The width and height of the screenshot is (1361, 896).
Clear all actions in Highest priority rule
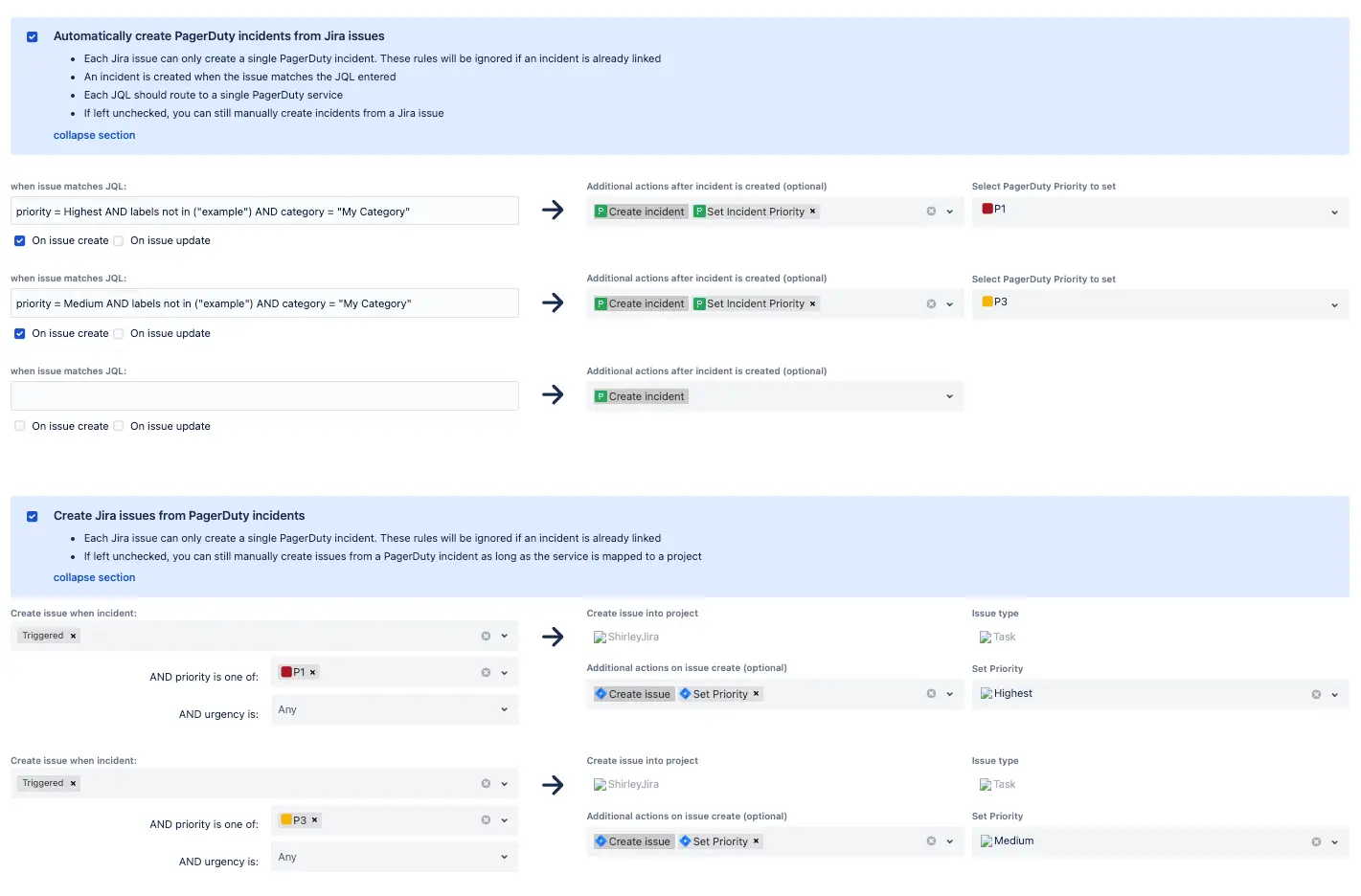point(931,212)
